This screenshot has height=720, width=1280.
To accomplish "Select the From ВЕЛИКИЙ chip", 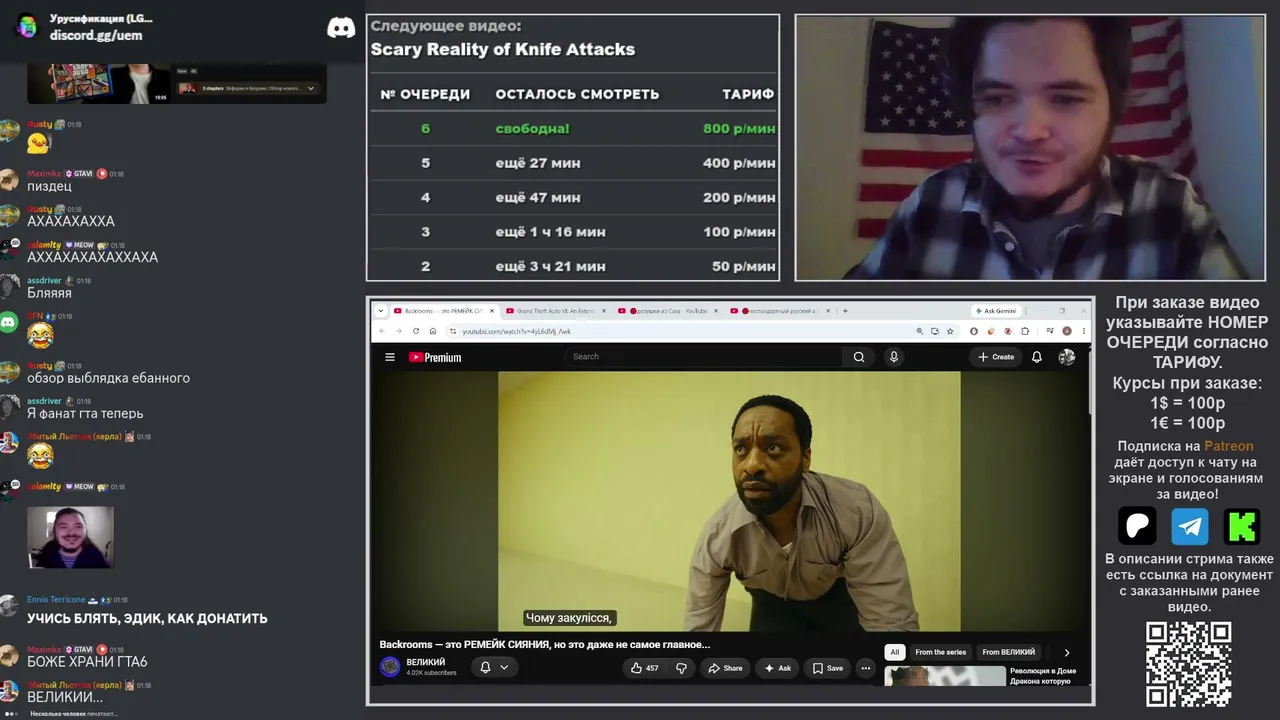I will 1009,652.
